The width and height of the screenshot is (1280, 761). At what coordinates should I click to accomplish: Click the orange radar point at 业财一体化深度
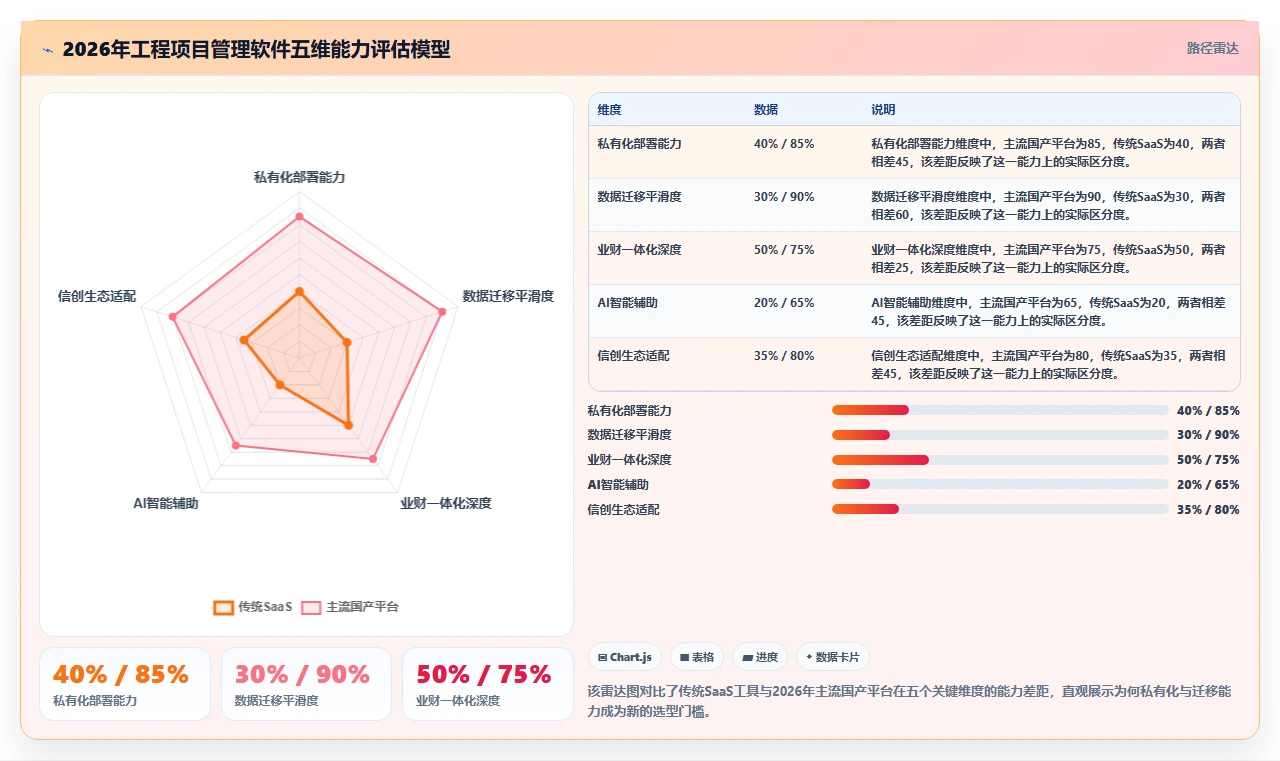348,425
